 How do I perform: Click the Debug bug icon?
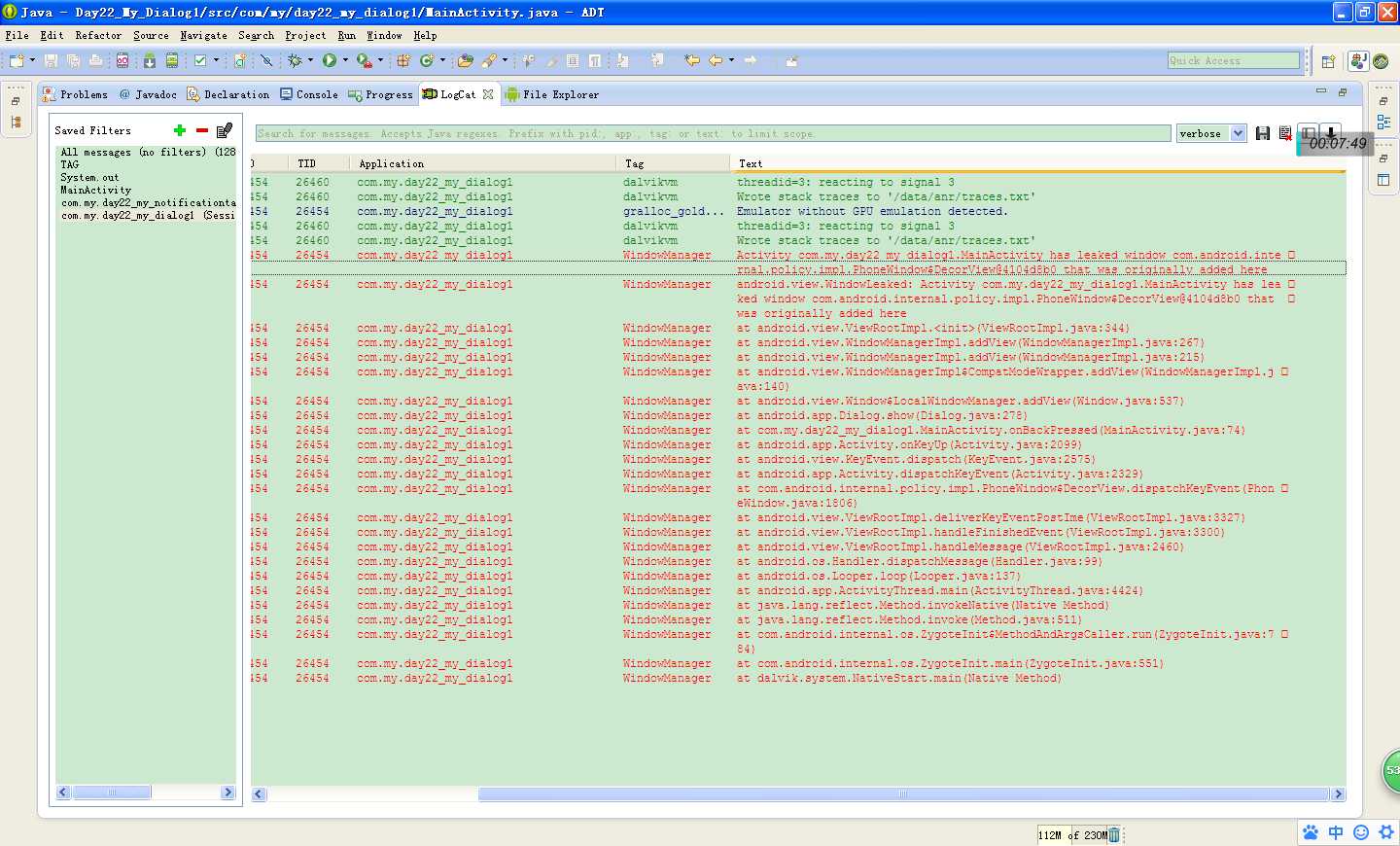pos(295,60)
